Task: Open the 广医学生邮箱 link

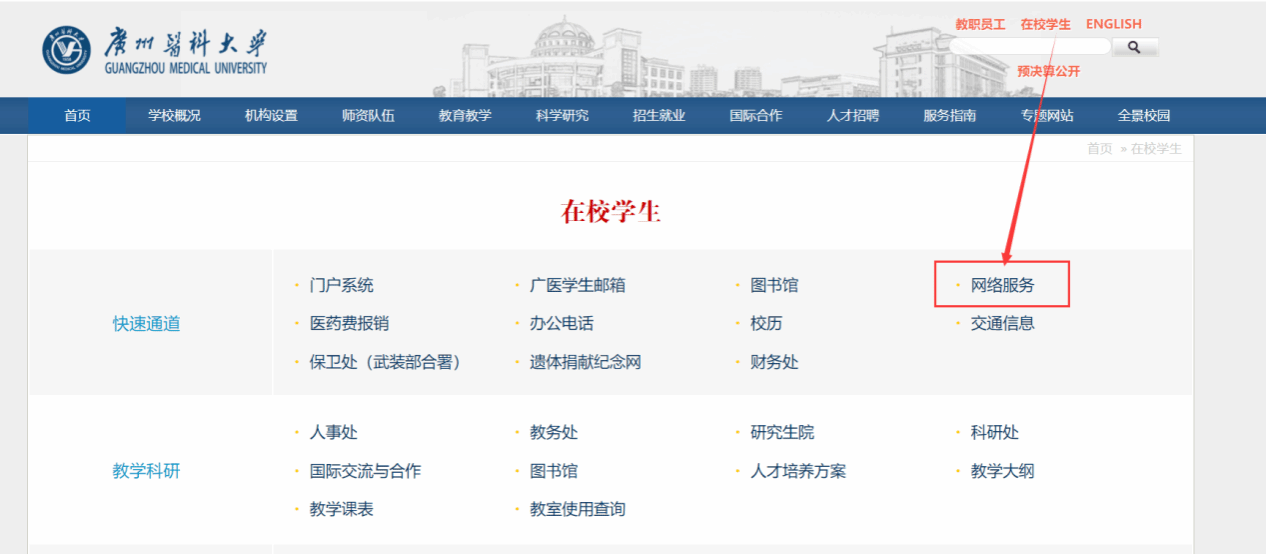Action: point(578,285)
